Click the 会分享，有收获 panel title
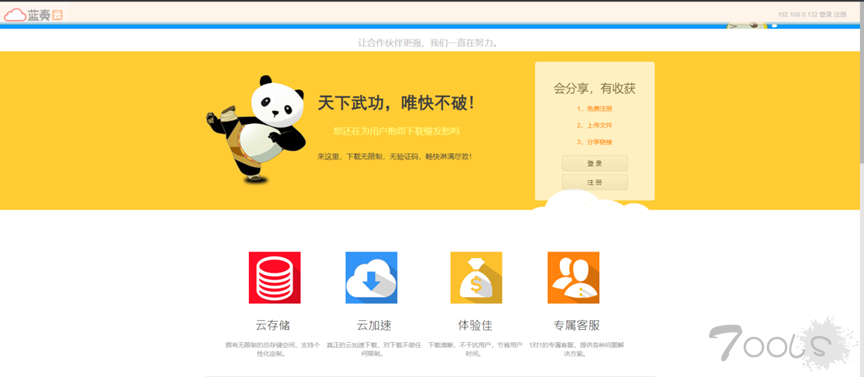864x377 pixels. tap(595, 89)
